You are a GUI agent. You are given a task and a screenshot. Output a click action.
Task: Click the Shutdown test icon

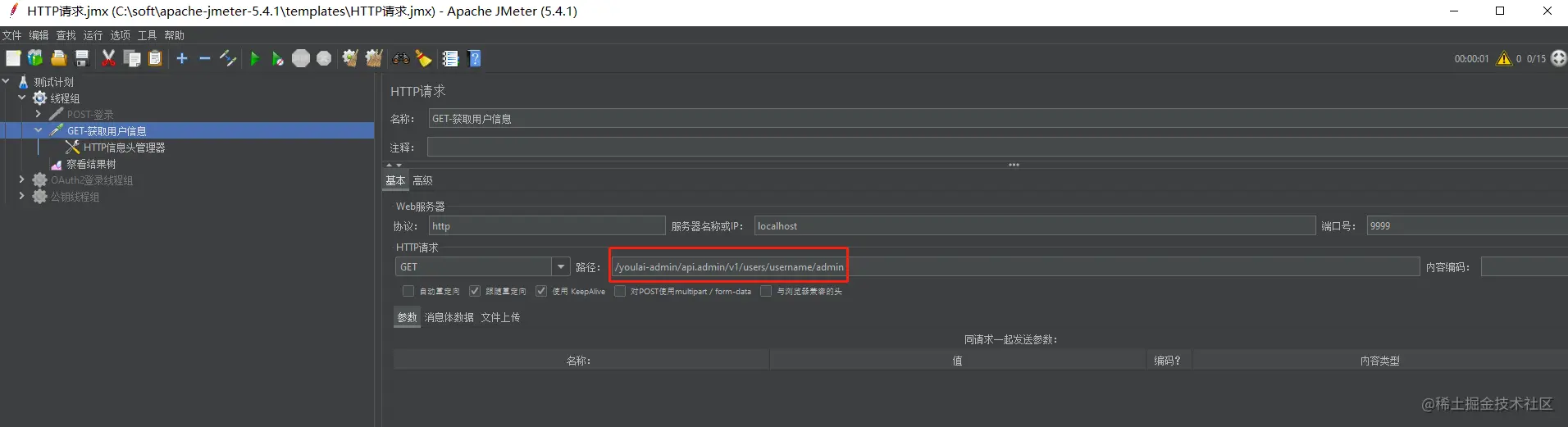(x=324, y=58)
